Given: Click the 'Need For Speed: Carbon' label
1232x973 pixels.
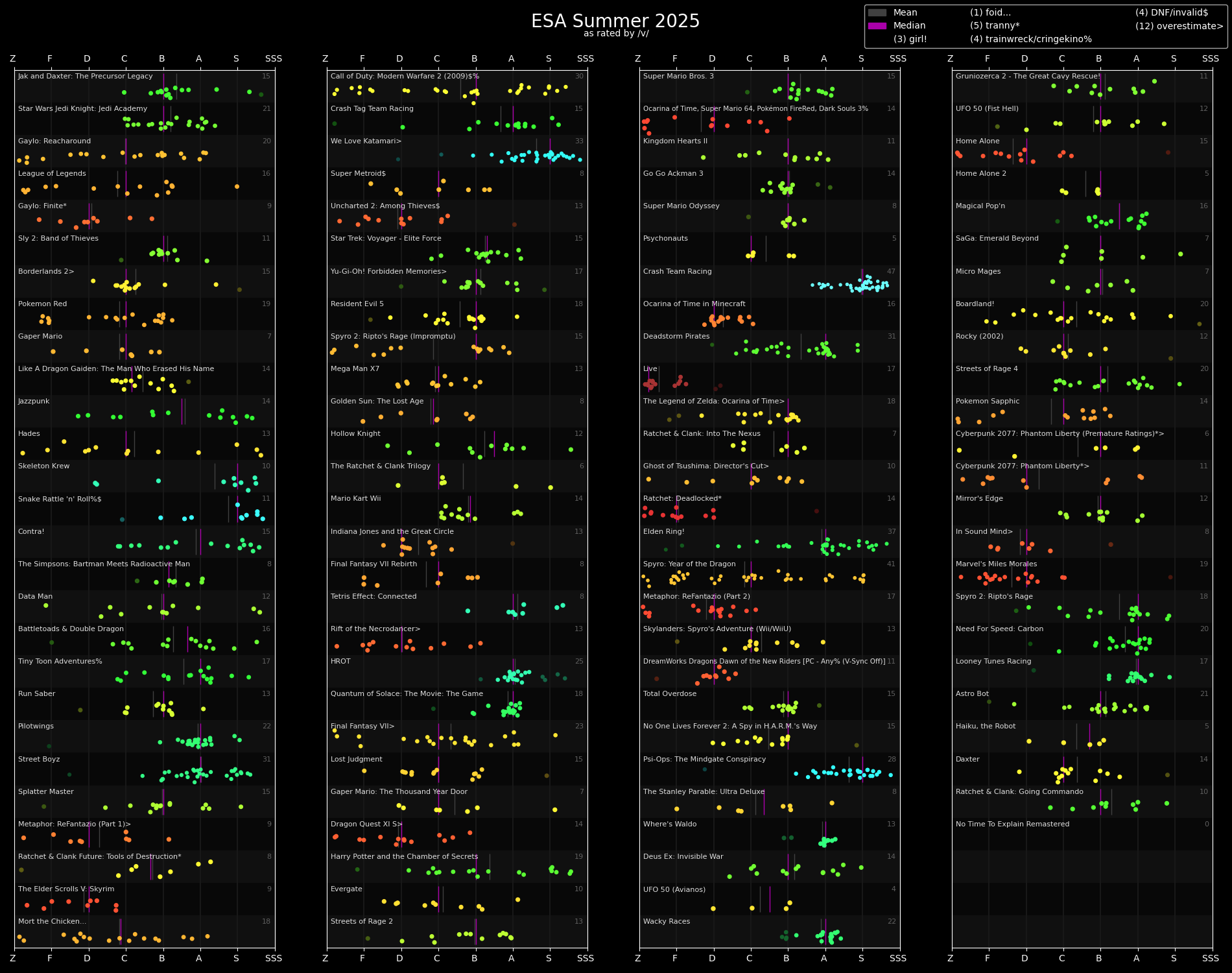Looking at the screenshot, I should 1000,629.
